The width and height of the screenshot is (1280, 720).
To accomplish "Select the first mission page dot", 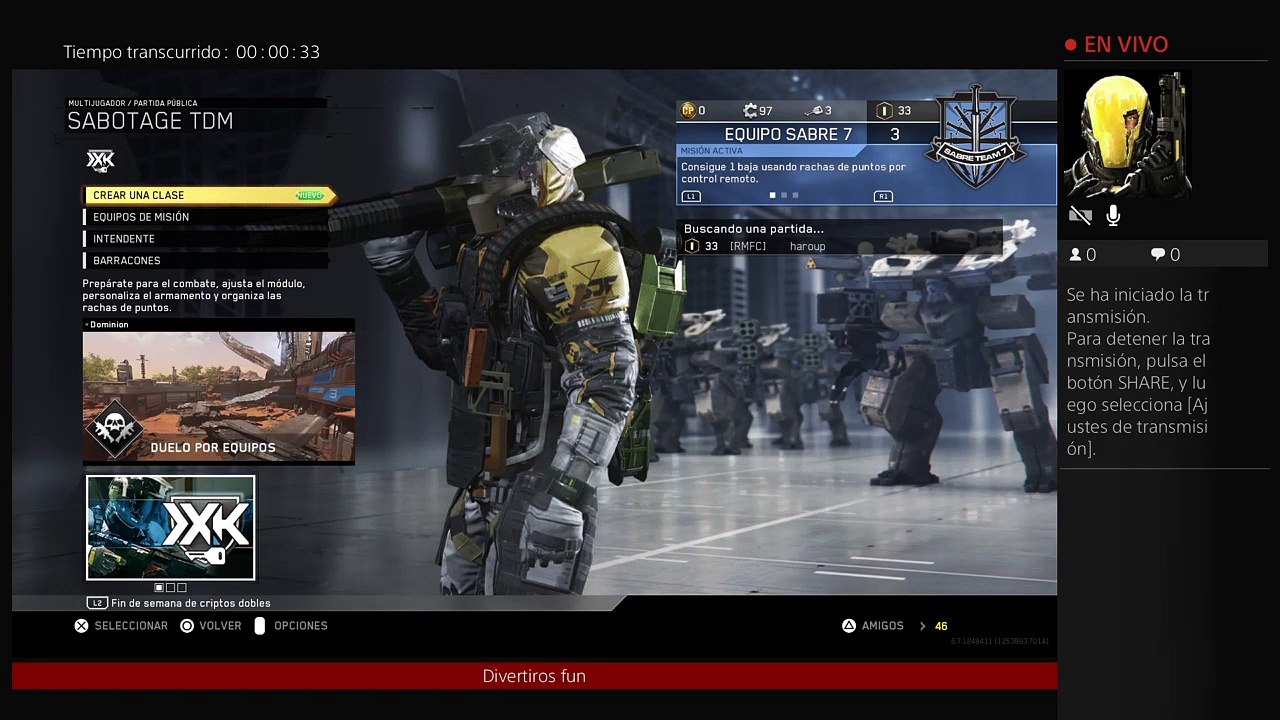I will [772, 195].
